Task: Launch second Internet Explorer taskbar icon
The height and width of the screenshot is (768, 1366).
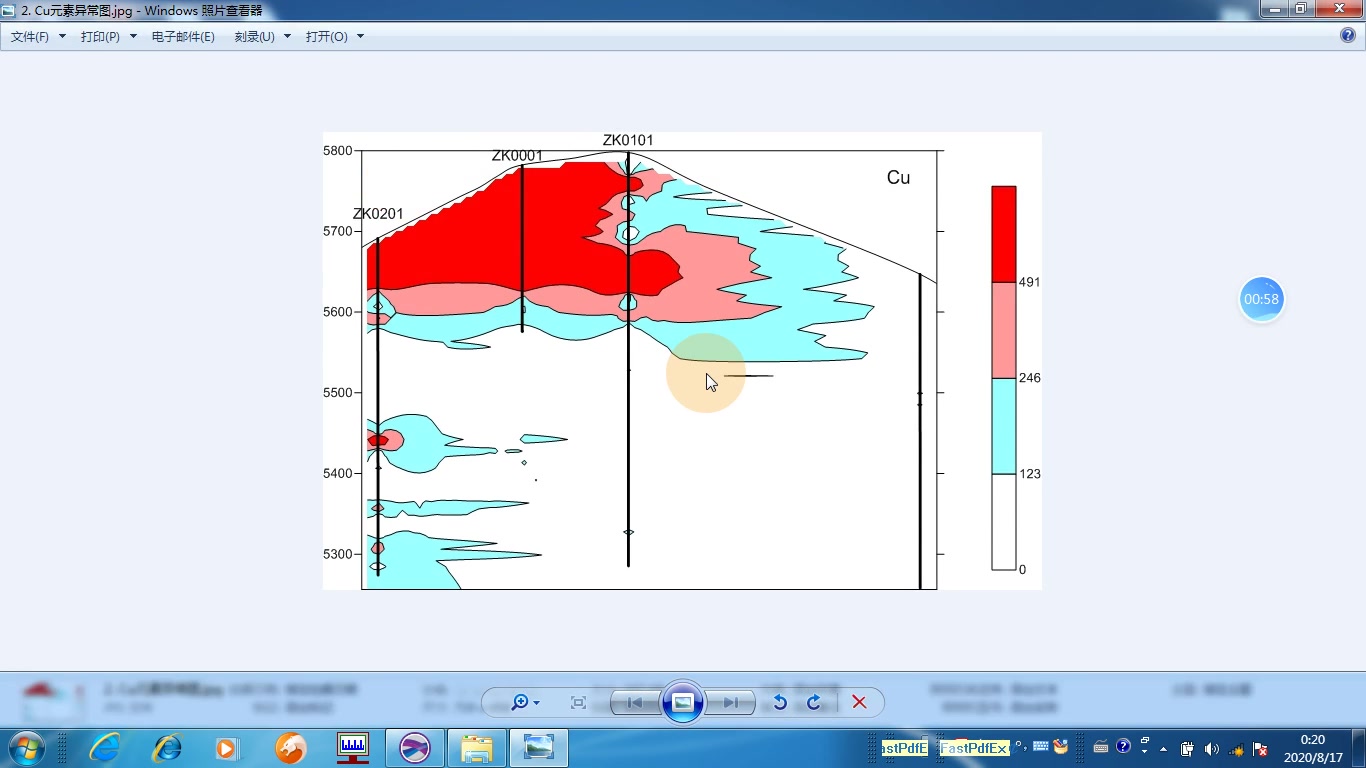Action: coord(167,748)
